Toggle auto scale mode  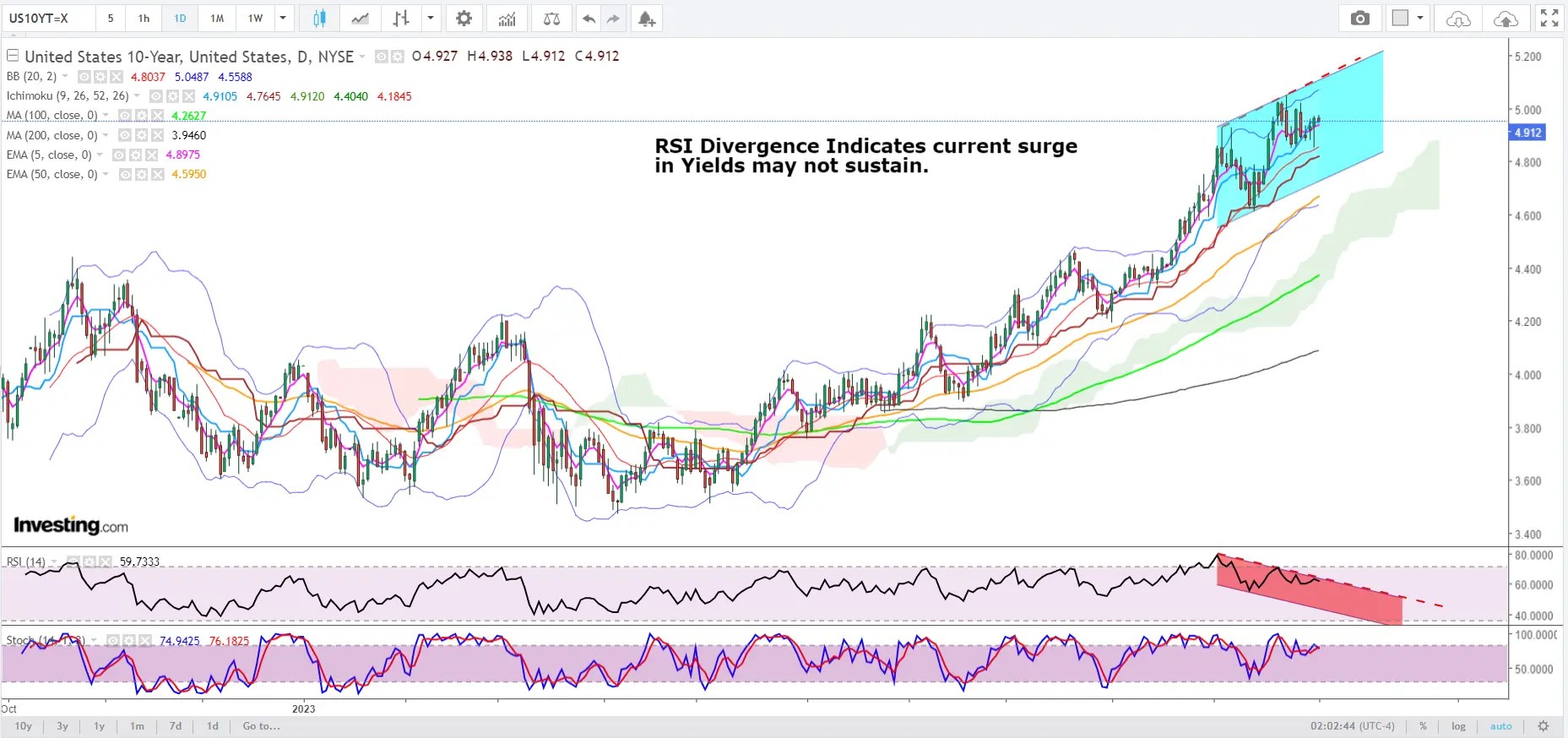tap(1501, 726)
